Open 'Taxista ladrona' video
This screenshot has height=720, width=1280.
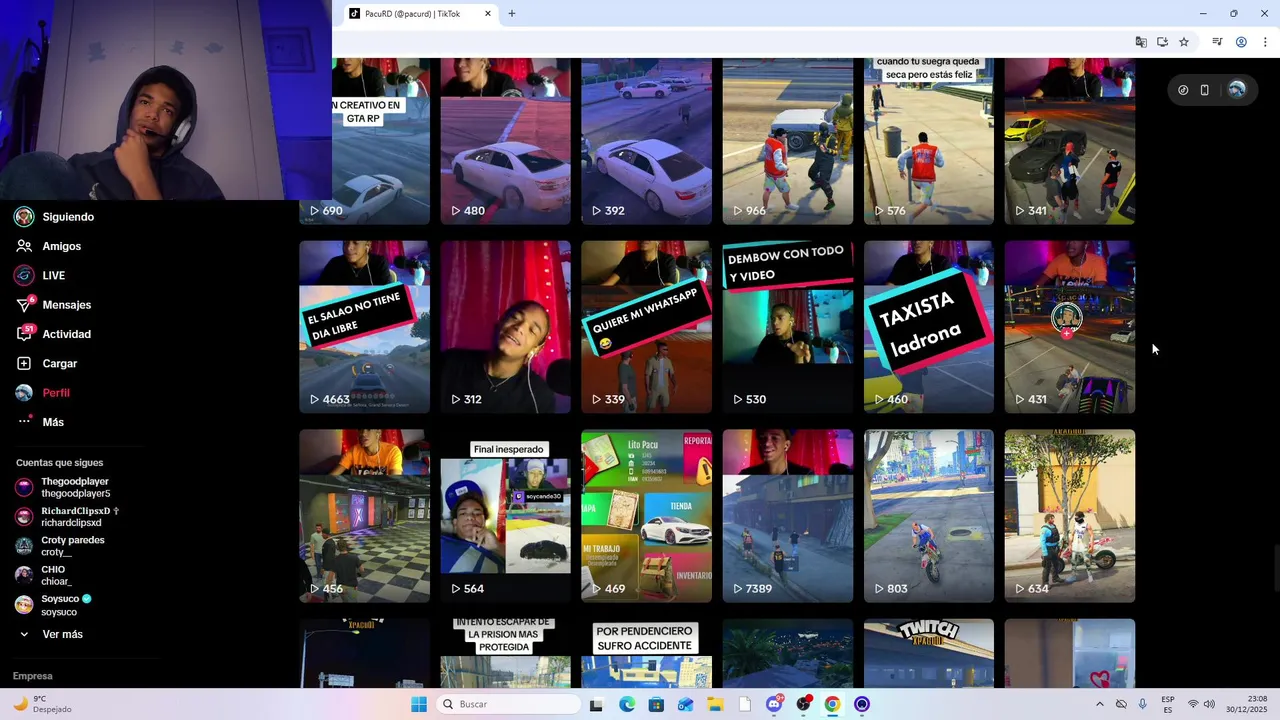(x=929, y=327)
